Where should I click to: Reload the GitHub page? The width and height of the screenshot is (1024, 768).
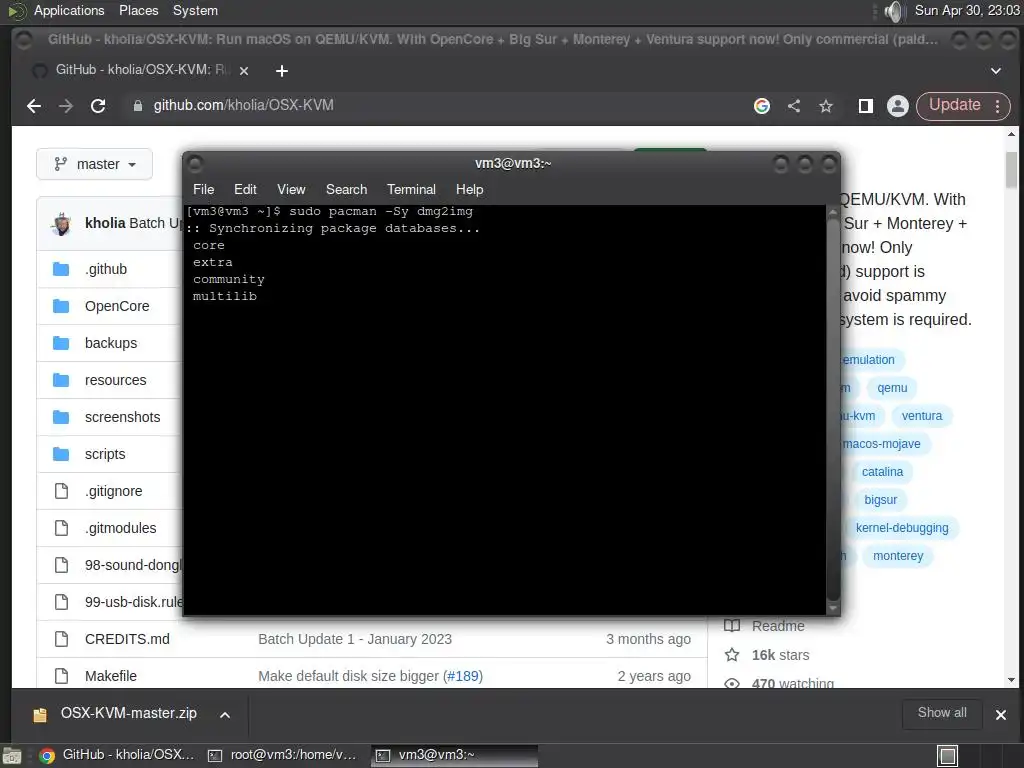point(98,106)
